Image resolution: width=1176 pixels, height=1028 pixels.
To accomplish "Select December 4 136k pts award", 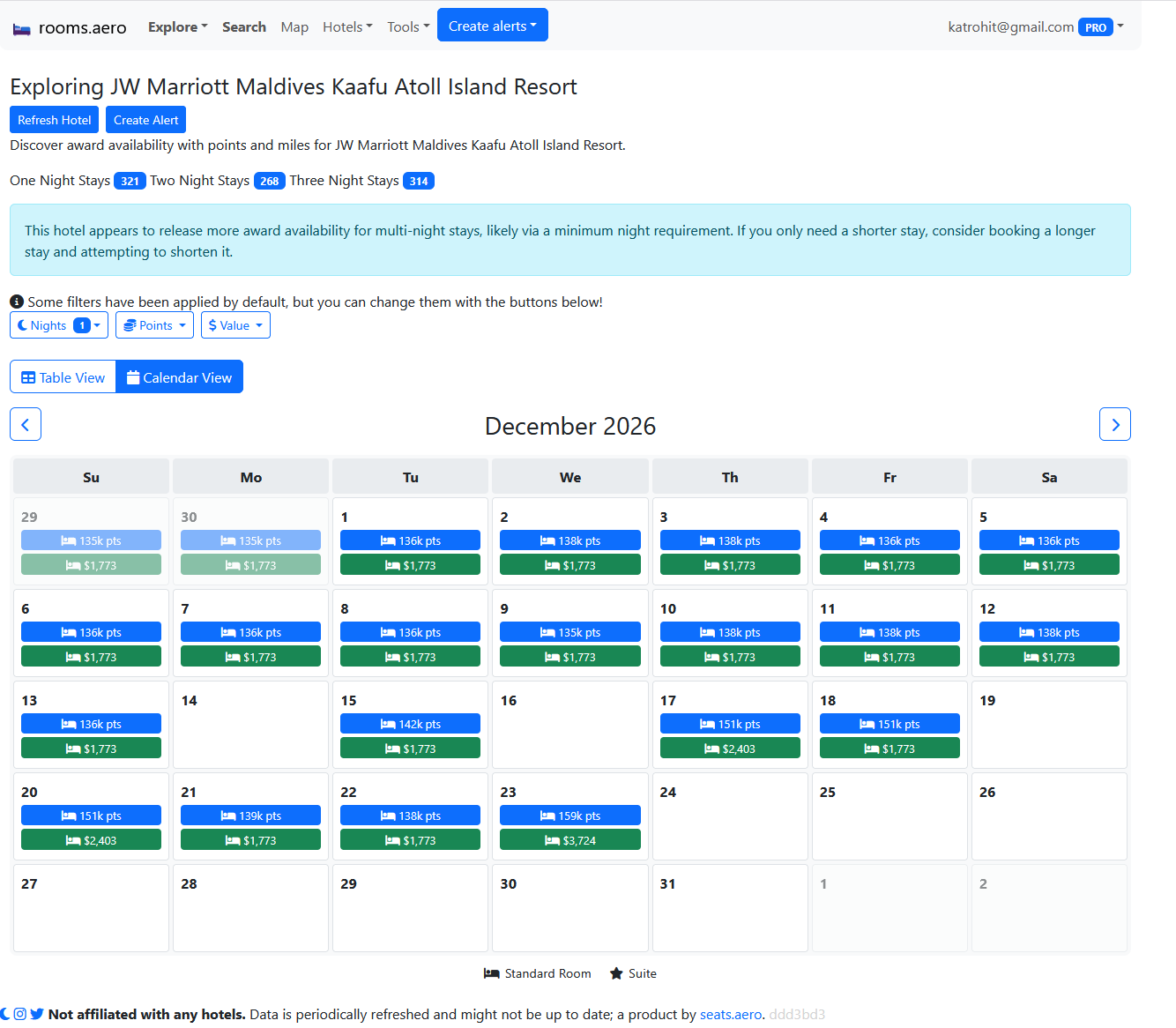I will click(889, 540).
